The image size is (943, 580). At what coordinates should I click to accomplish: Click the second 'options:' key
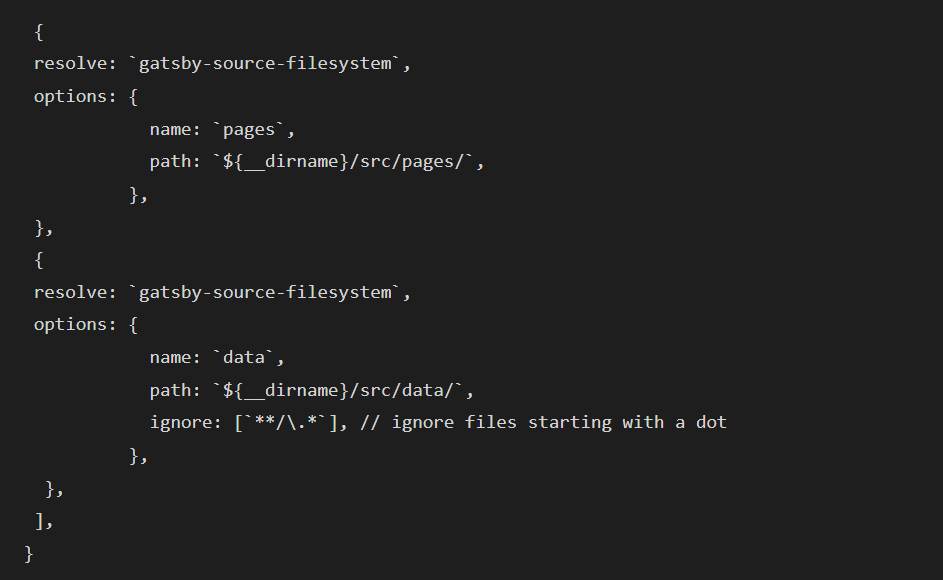point(75,325)
